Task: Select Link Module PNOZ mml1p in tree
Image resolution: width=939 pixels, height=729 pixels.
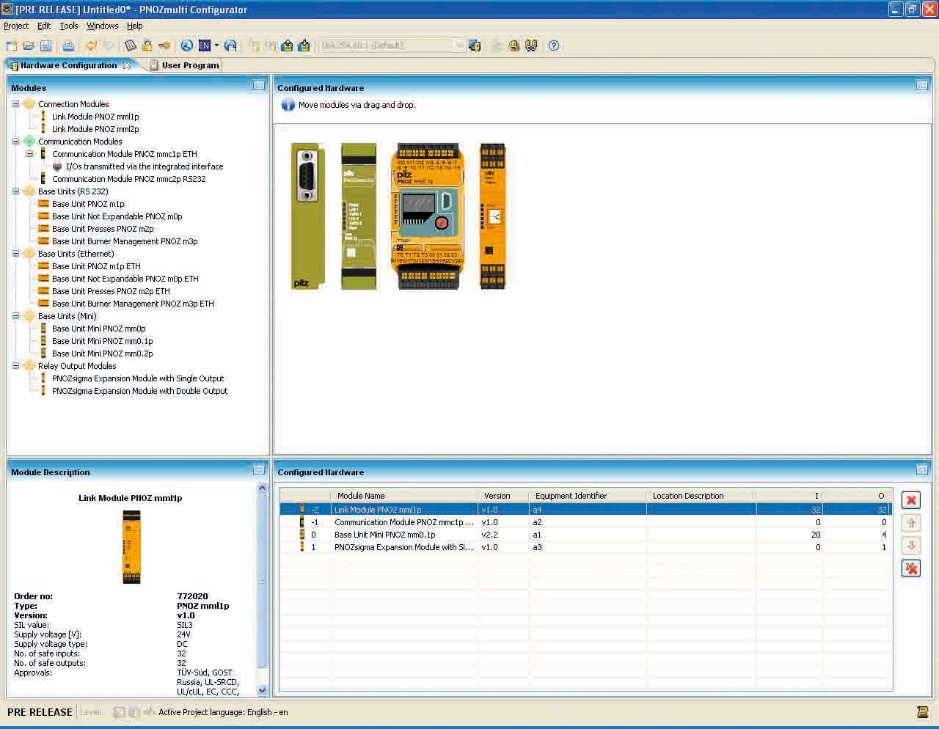Action: [x=95, y=116]
